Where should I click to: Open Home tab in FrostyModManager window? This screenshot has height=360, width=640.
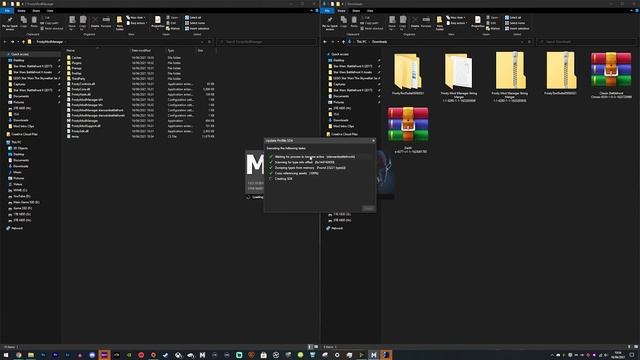pyautogui.click(x=21, y=11)
